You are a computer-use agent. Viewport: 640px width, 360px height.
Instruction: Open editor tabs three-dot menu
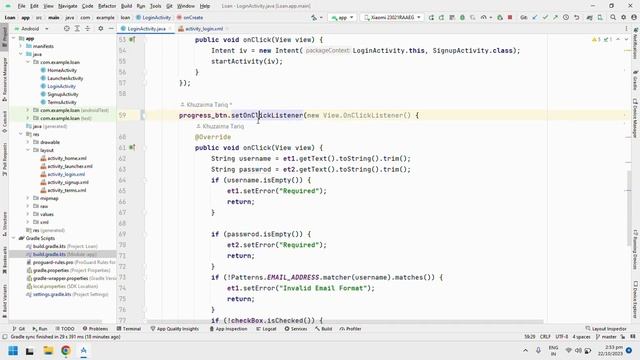(x=626, y=29)
